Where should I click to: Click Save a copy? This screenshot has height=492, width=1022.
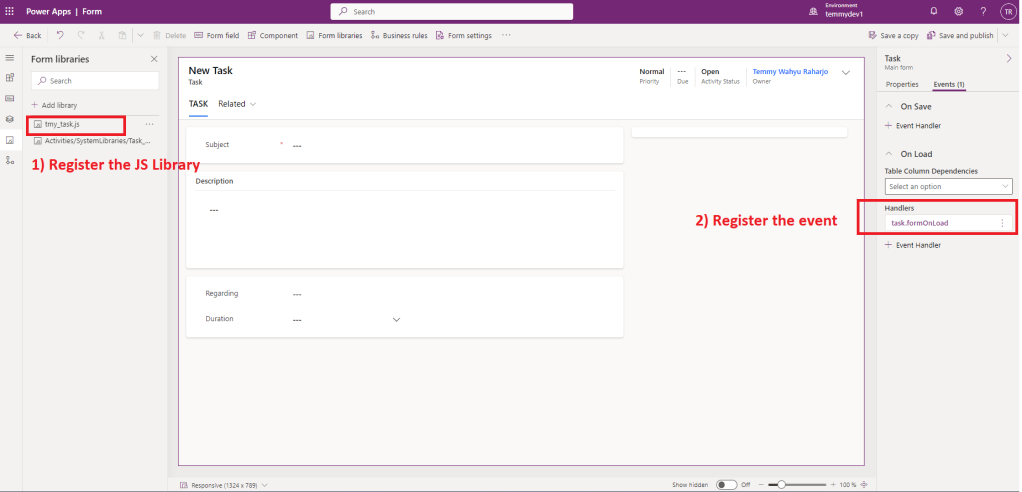[x=894, y=35]
